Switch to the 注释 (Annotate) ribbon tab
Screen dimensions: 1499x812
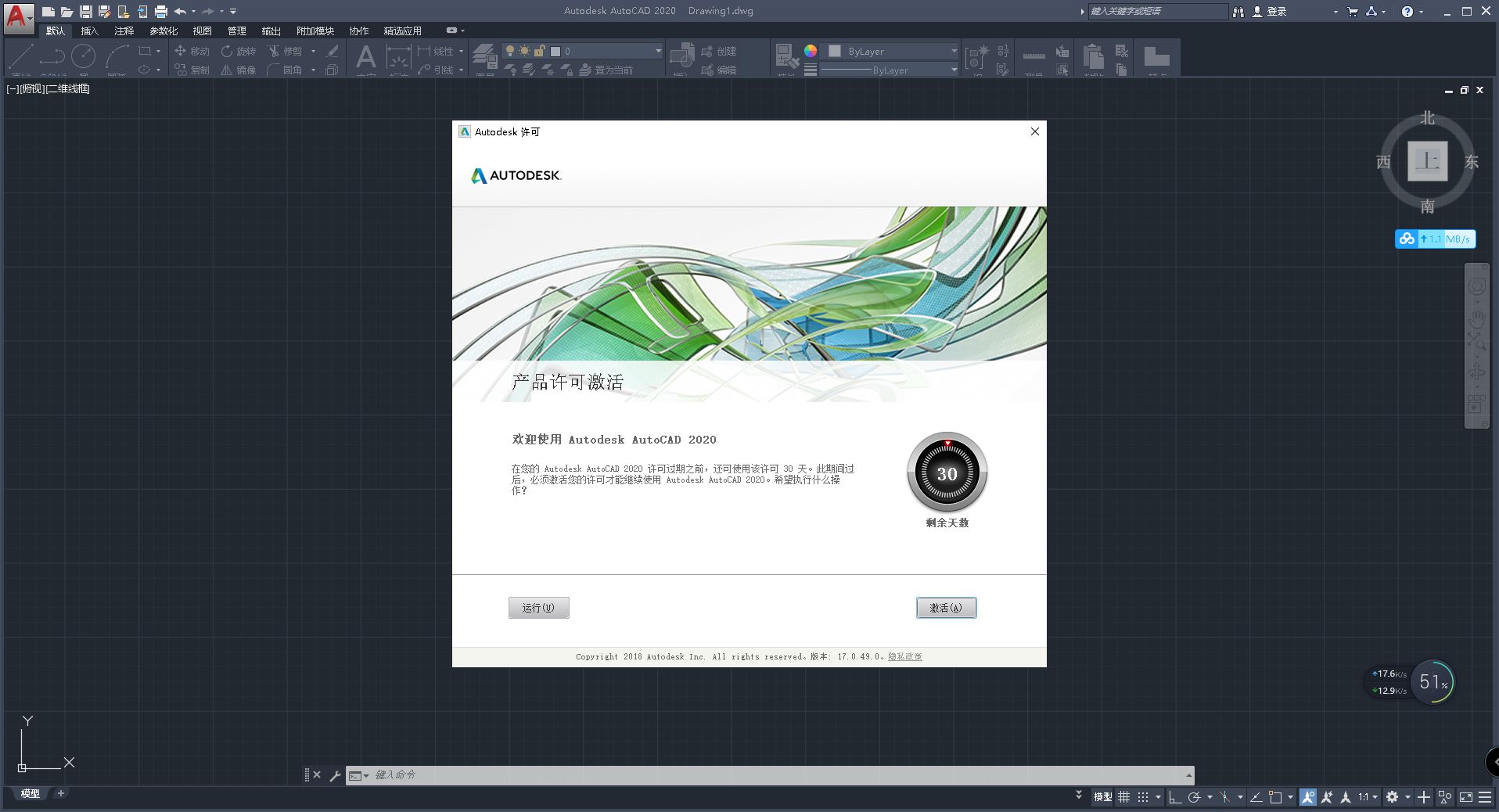point(124,31)
